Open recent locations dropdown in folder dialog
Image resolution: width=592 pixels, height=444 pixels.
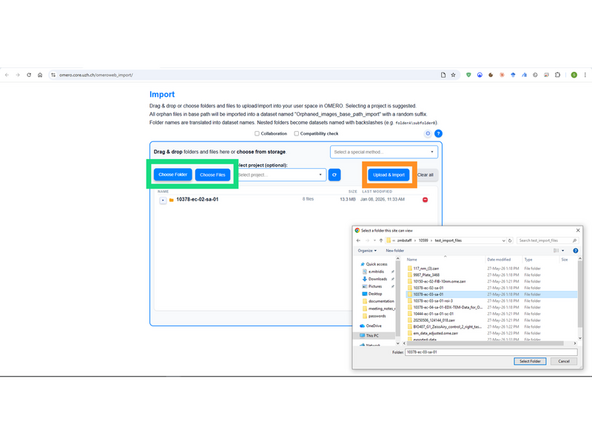coord(375,240)
